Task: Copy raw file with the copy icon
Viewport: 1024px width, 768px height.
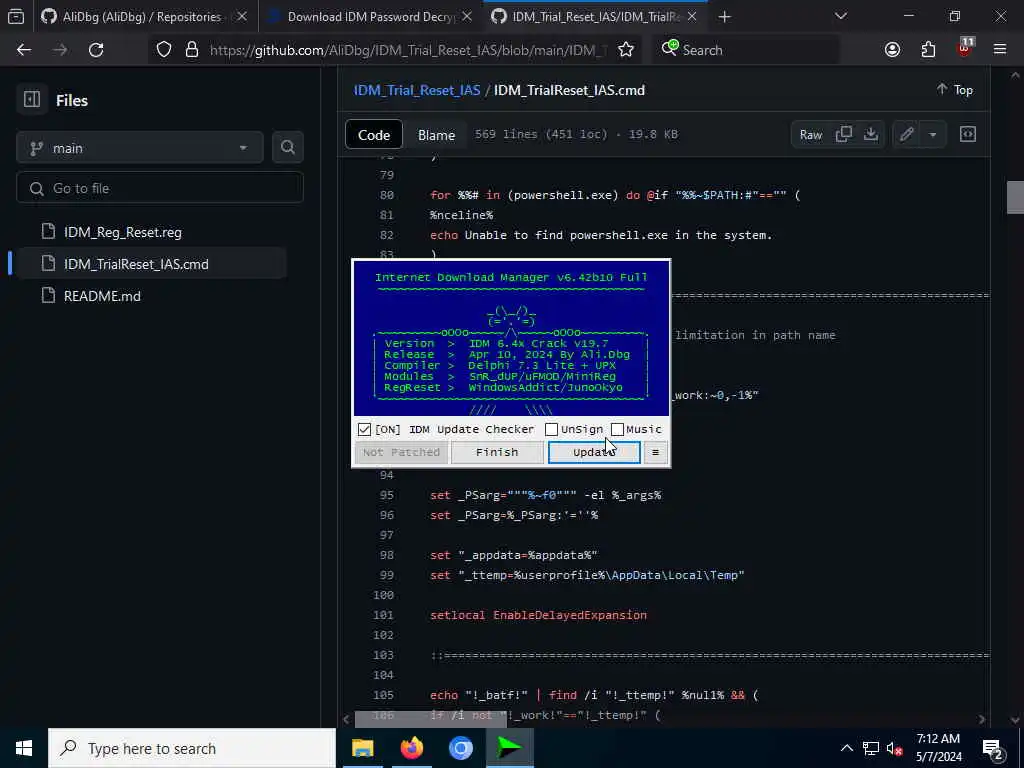Action: (844, 135)
